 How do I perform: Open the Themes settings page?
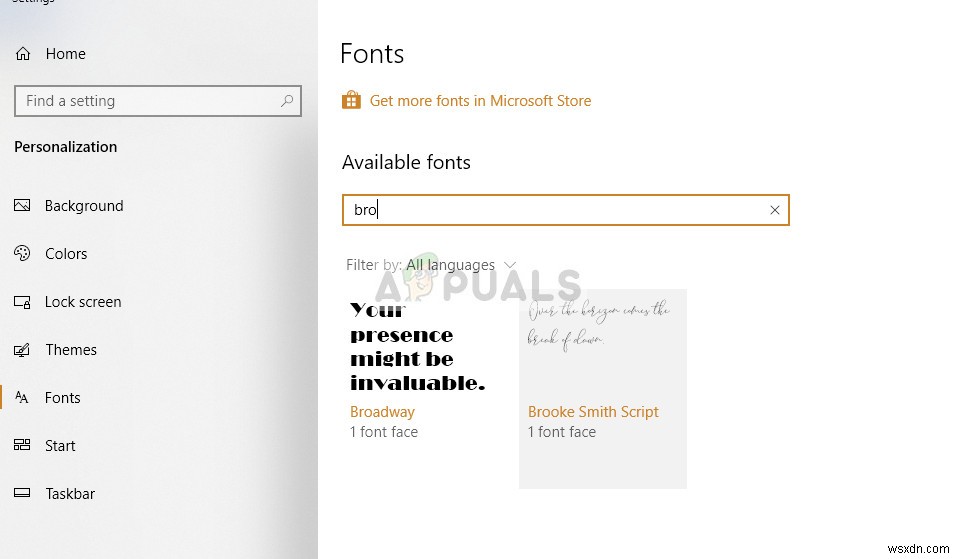pos(71,350)
